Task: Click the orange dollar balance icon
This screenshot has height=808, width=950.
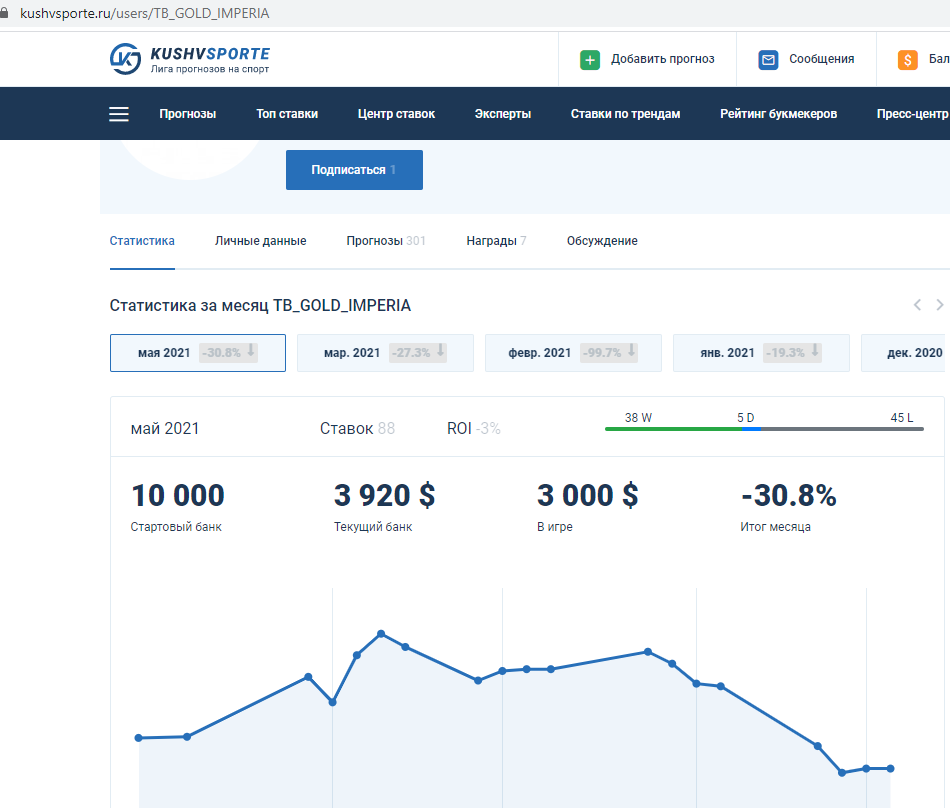Action: pyautogui.click(x=908, y=60)
